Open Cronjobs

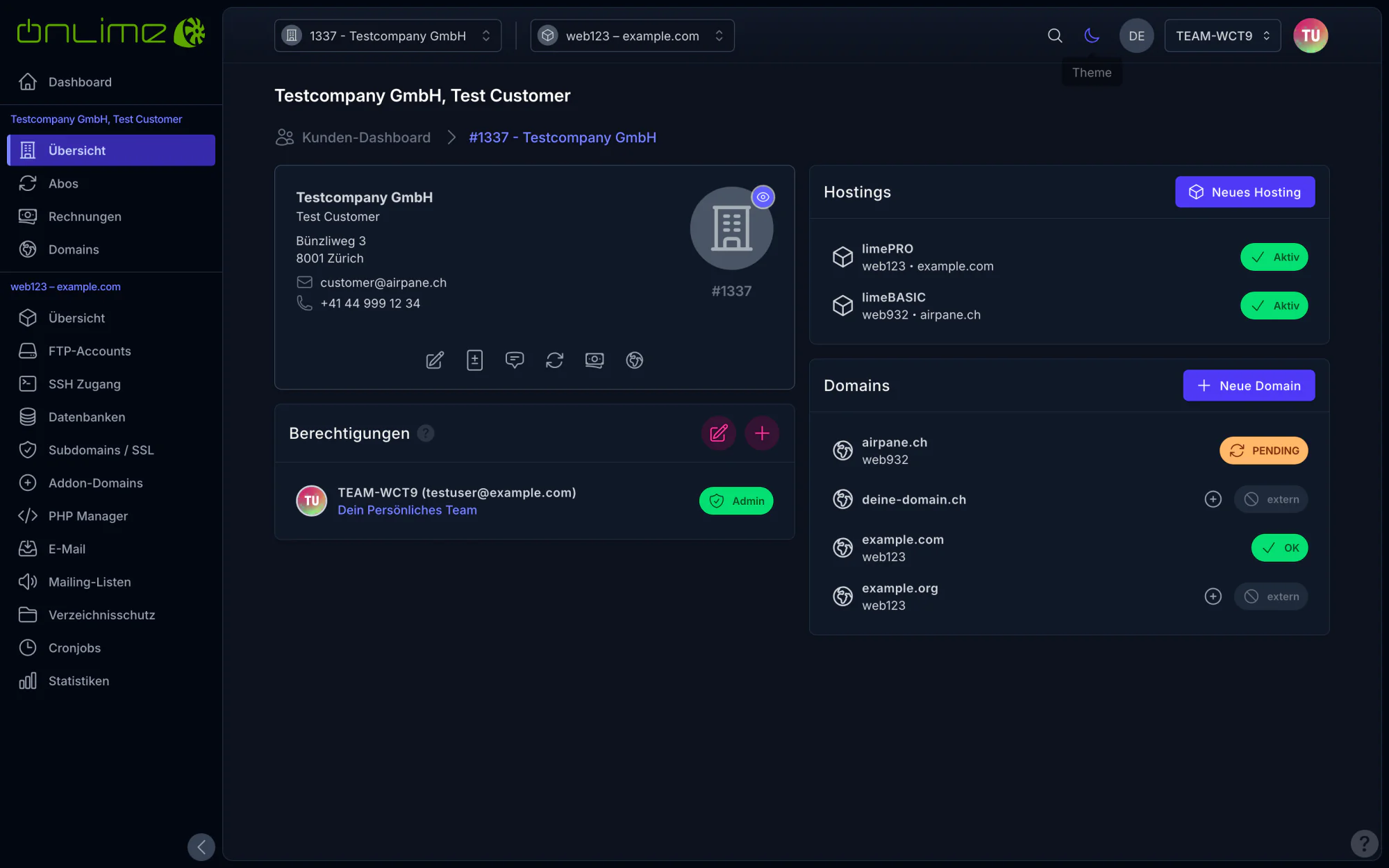click(x=111, y=648)
